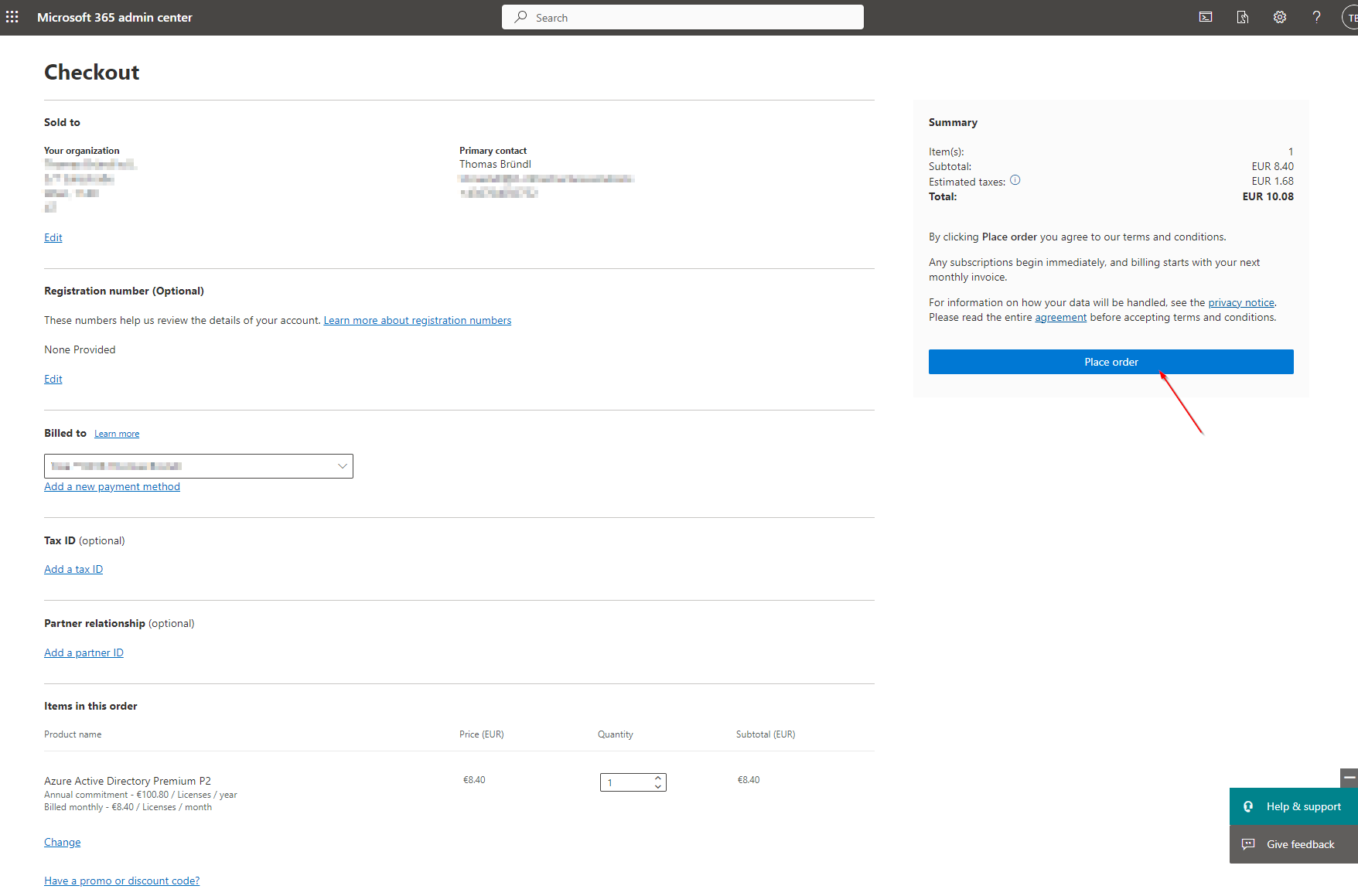Select the None Provided text
The image size is (1358, 896).
[x=80, y=349]
